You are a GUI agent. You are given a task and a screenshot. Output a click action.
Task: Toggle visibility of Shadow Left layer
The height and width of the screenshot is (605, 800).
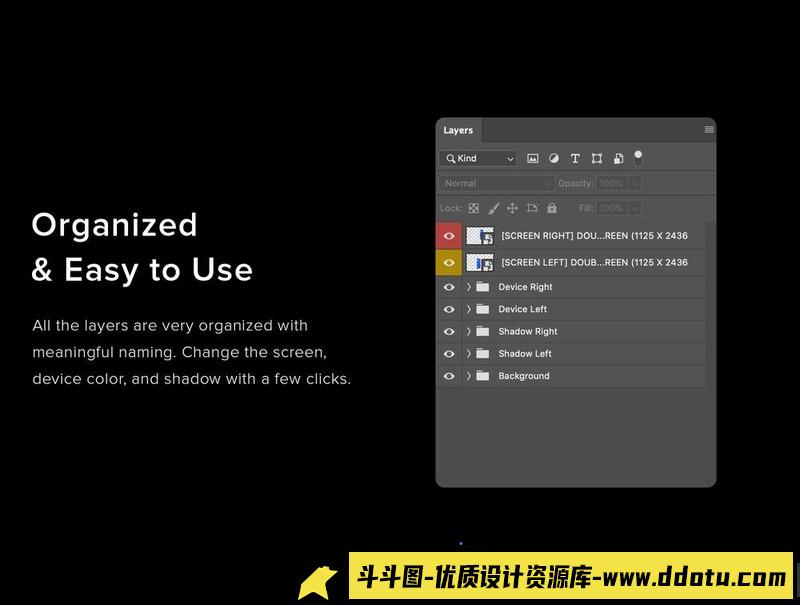(x=451, y=353)
